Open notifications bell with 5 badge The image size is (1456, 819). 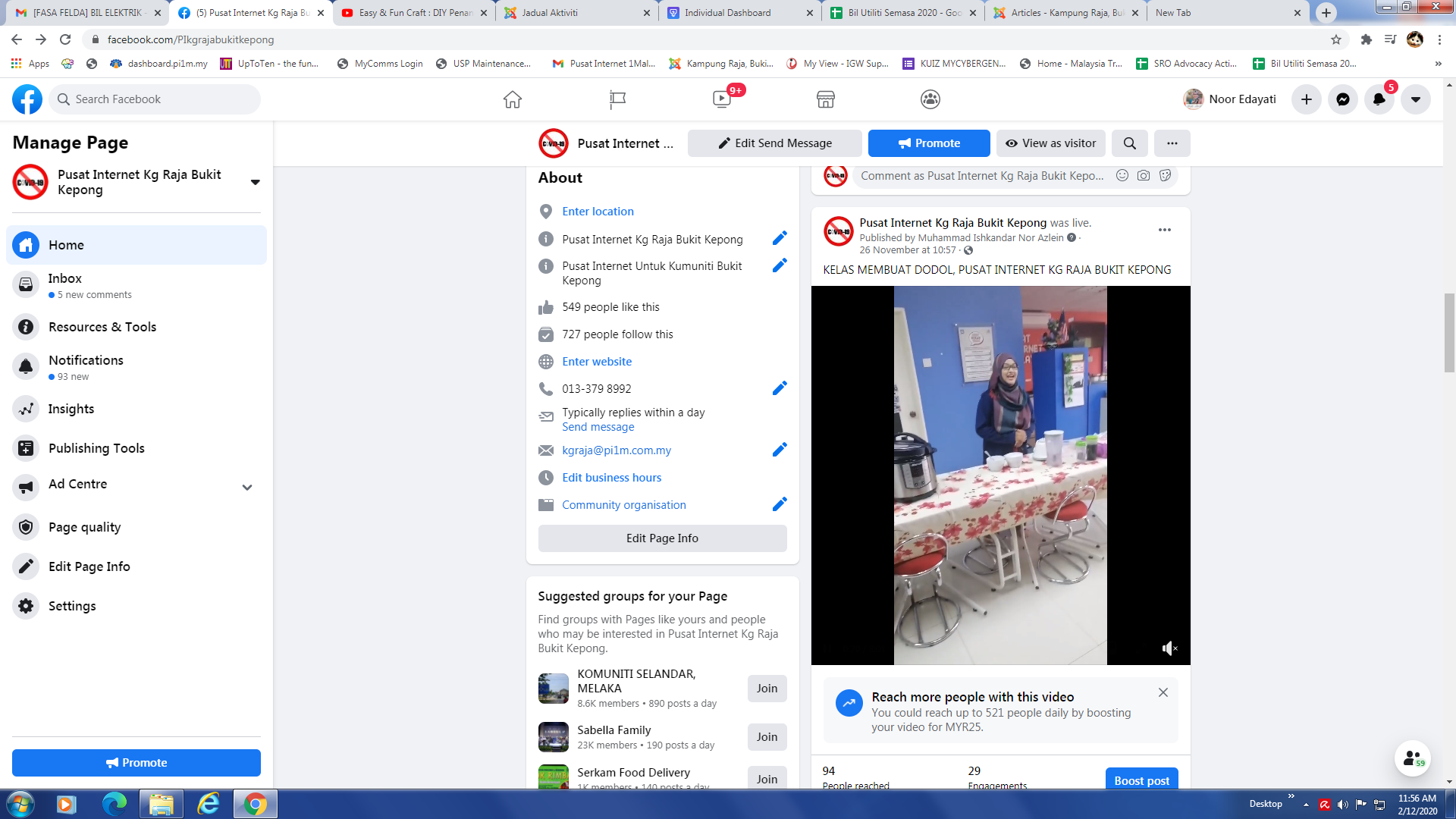1379,99
